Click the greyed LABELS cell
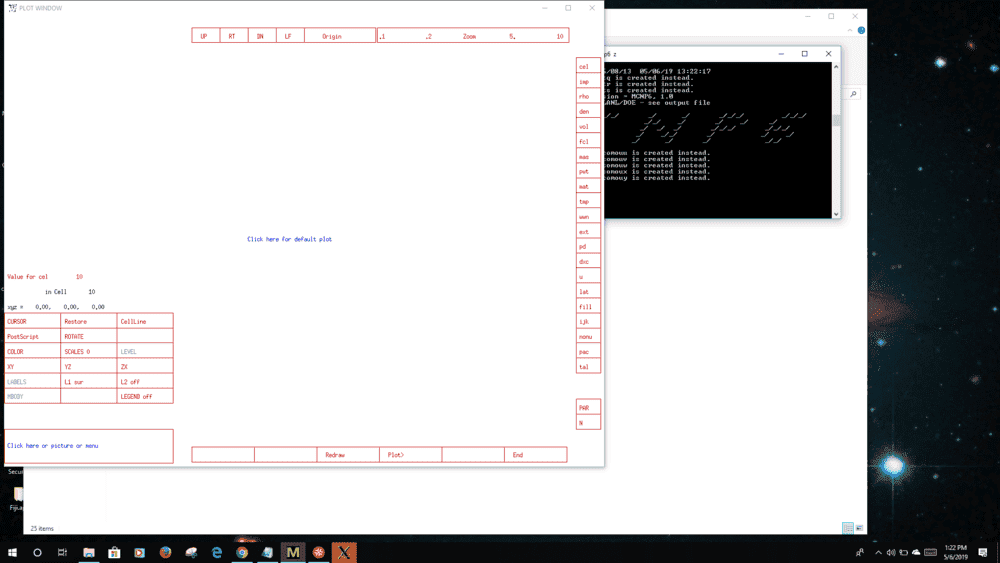 click(33, 382)
